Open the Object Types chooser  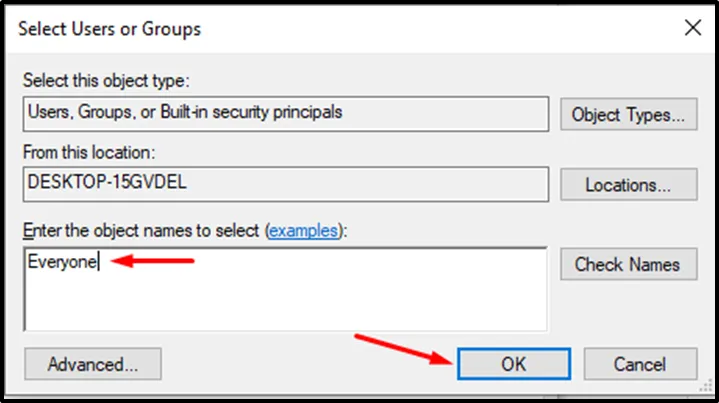tap(628, 114)
